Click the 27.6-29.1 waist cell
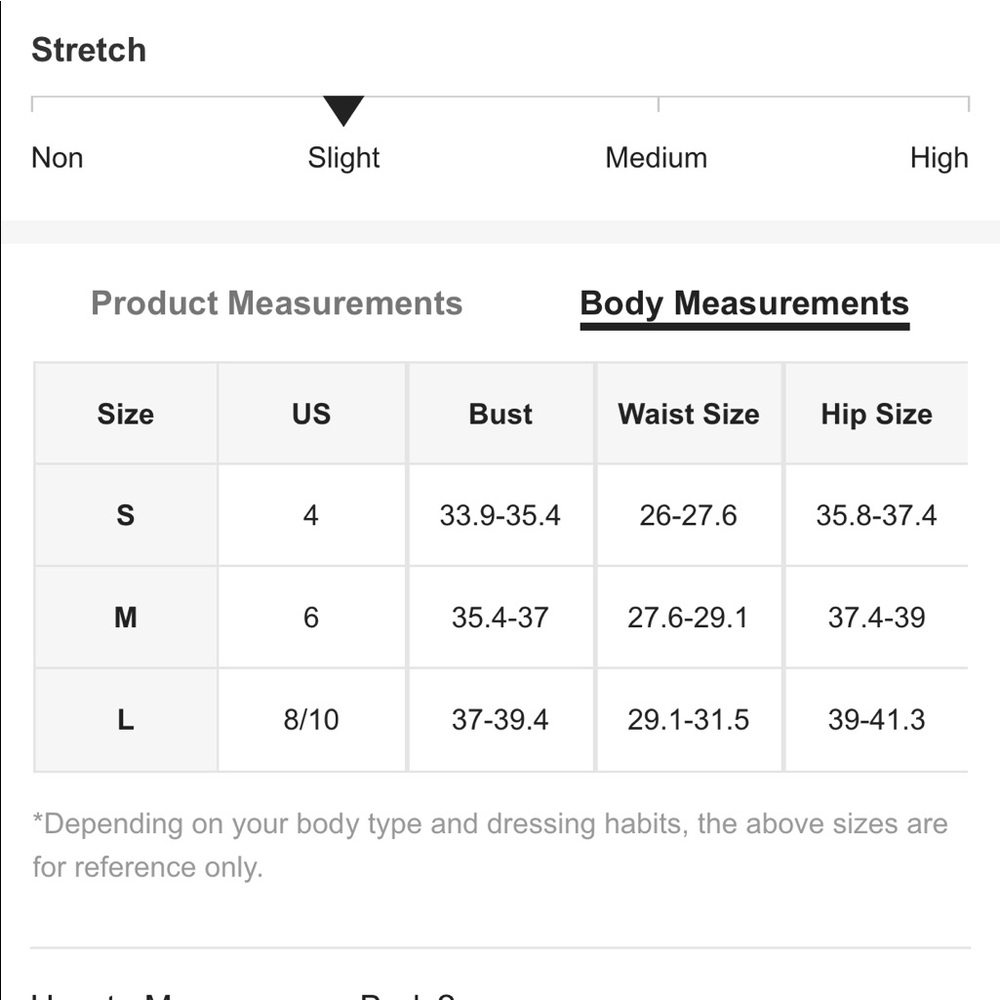1000x1000 pixels. 688,617
